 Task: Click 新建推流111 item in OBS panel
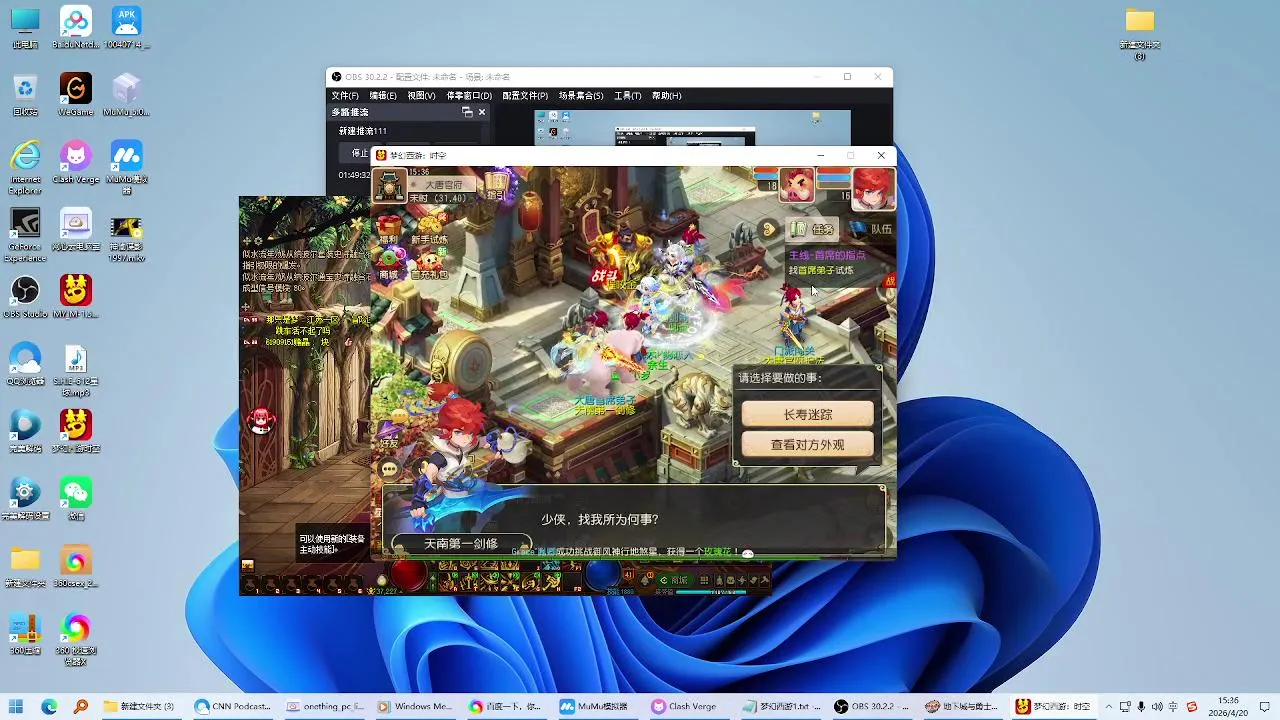(363, 131)
